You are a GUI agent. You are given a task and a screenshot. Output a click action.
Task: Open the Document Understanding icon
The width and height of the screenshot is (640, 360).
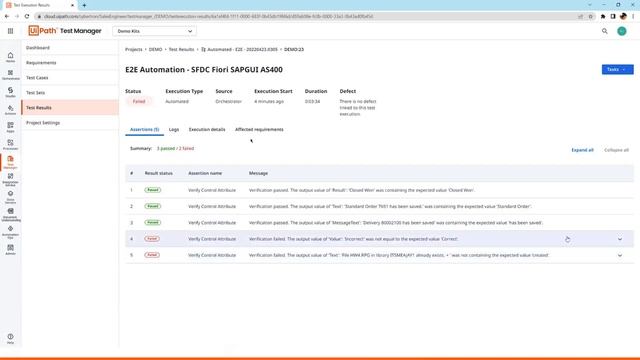[x=10, y=215]
